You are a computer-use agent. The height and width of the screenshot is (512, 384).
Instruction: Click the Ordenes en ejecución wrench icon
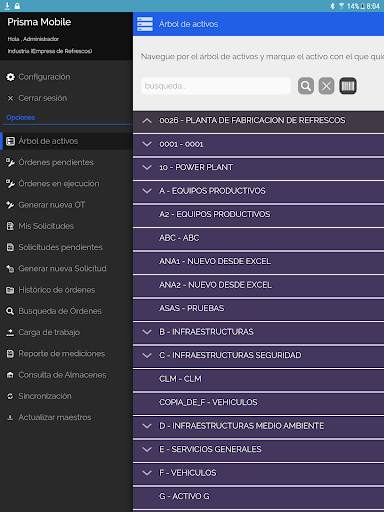10,184
